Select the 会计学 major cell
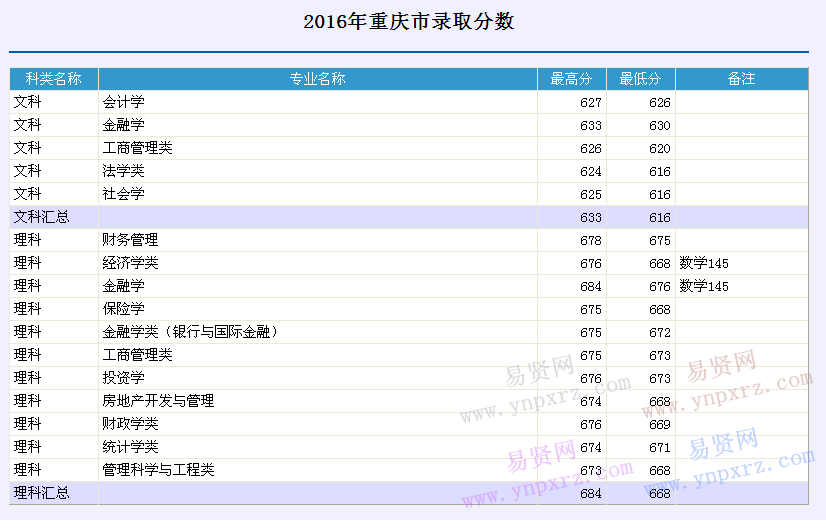Screen dimensions: 826x530 click(124, 102)
